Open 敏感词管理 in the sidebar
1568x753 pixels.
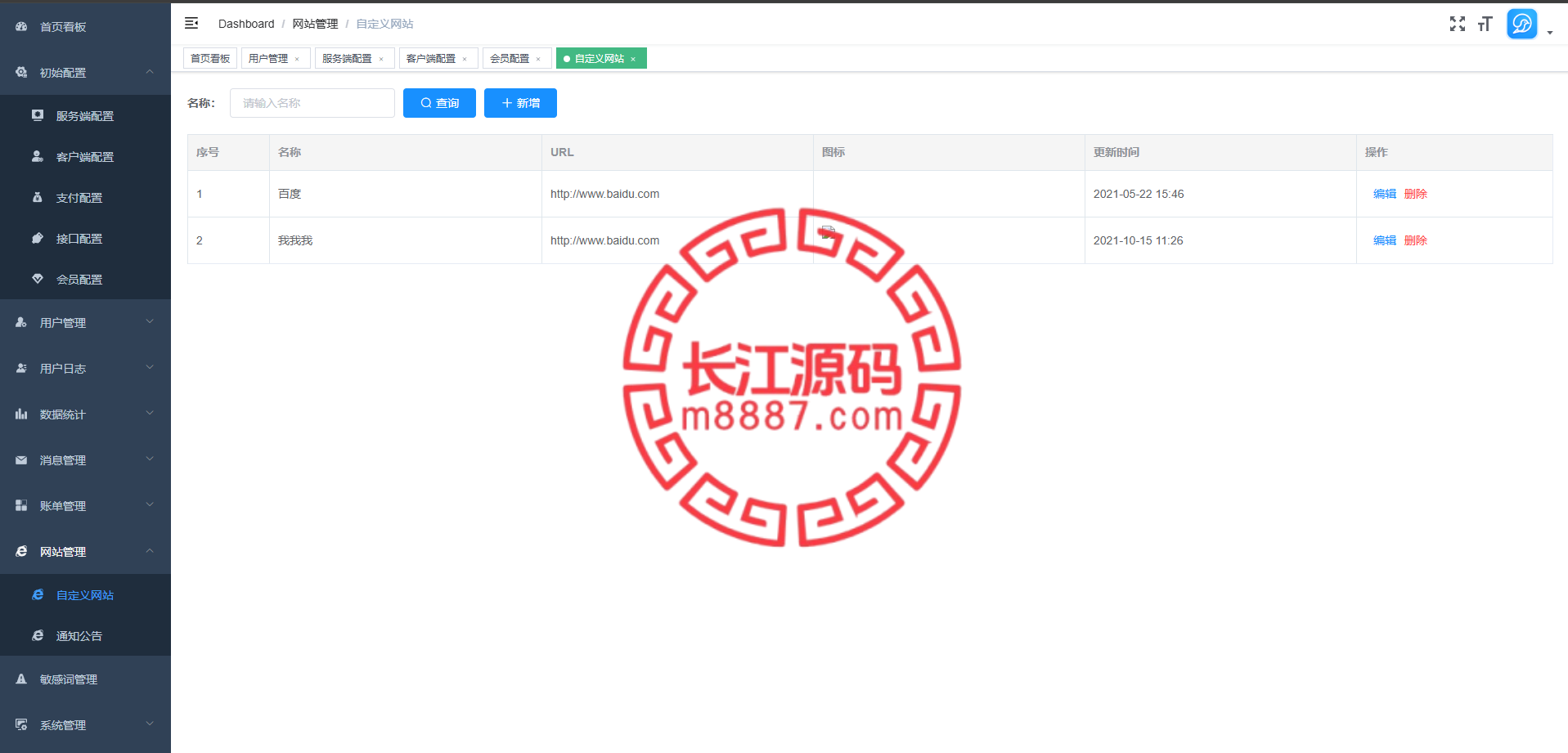tap(85, 679)
